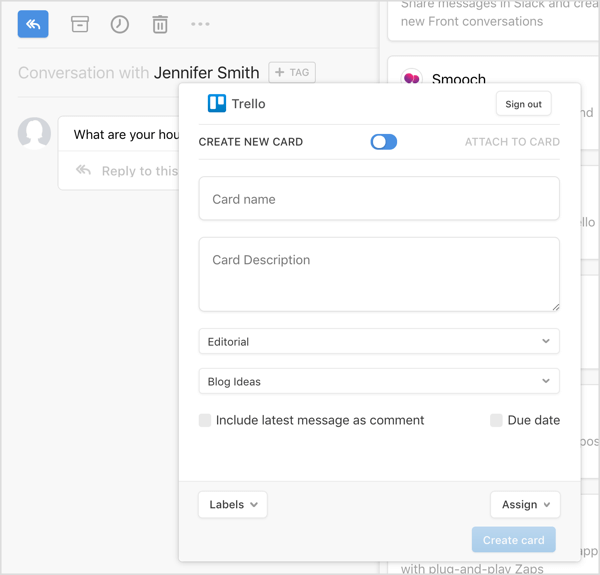Check Include latest message as comment

(205, 420)
